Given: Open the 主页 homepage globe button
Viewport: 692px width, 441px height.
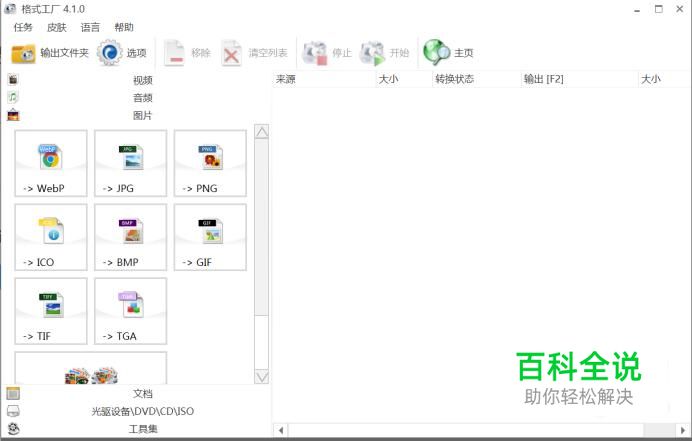Looking at the screenshot, I should point(448,53).
